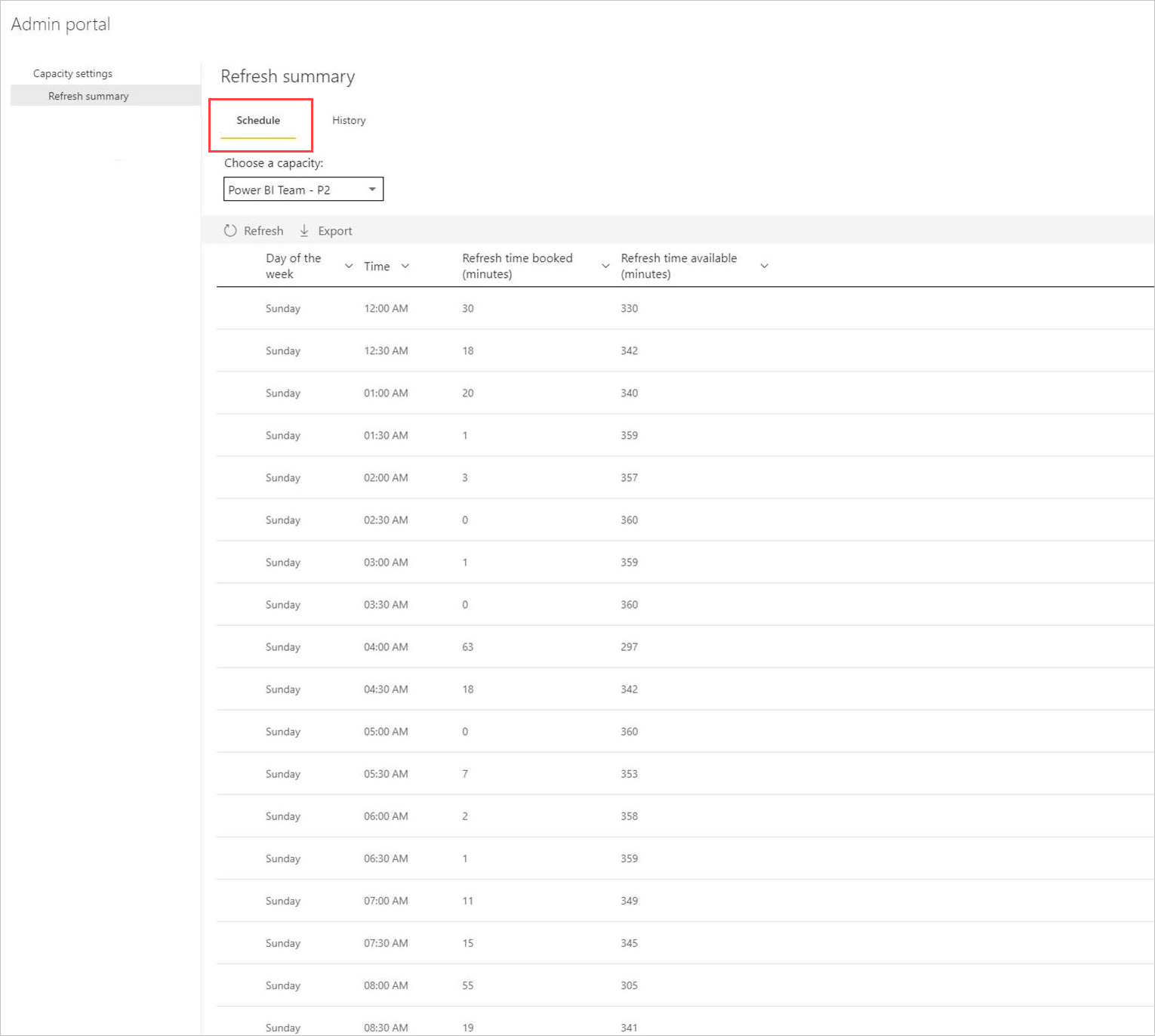This screenshot has height=1036, width=1155.
Task: Click available value 345 in 07:30 AM row
Action: coord(630,942)
